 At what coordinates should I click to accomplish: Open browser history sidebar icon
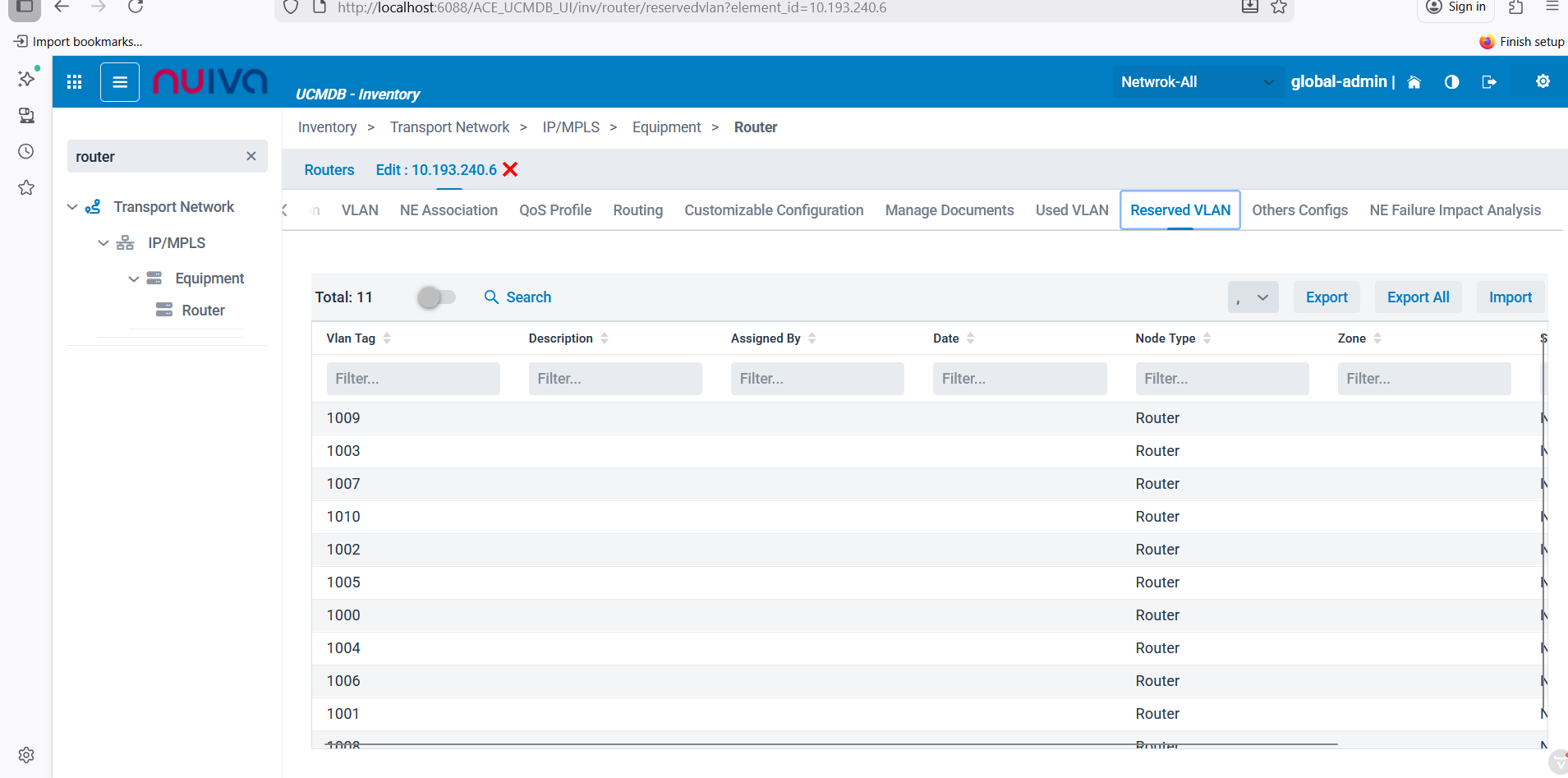click(x=26, y=151)
